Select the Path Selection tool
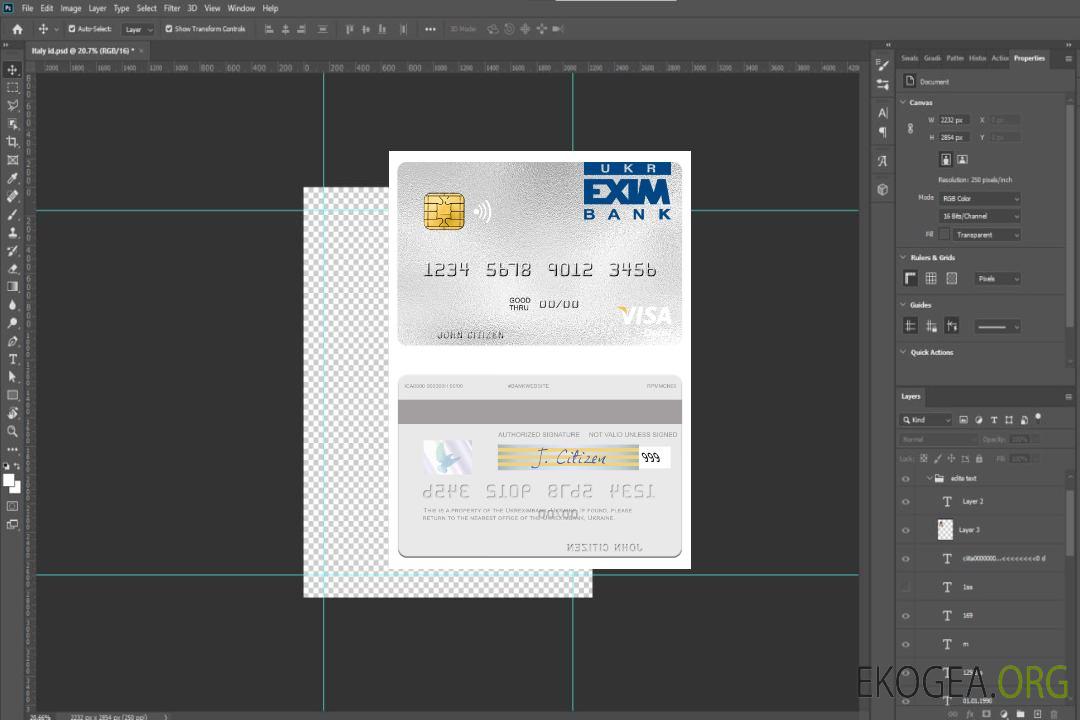Viewport: 1080px width, 720px height. [12, 377]
